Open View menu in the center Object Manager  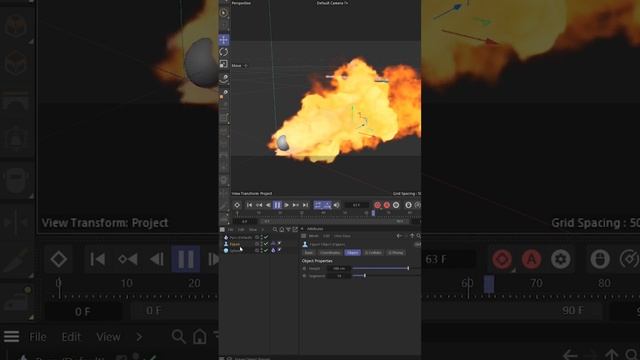pos(253,229)
